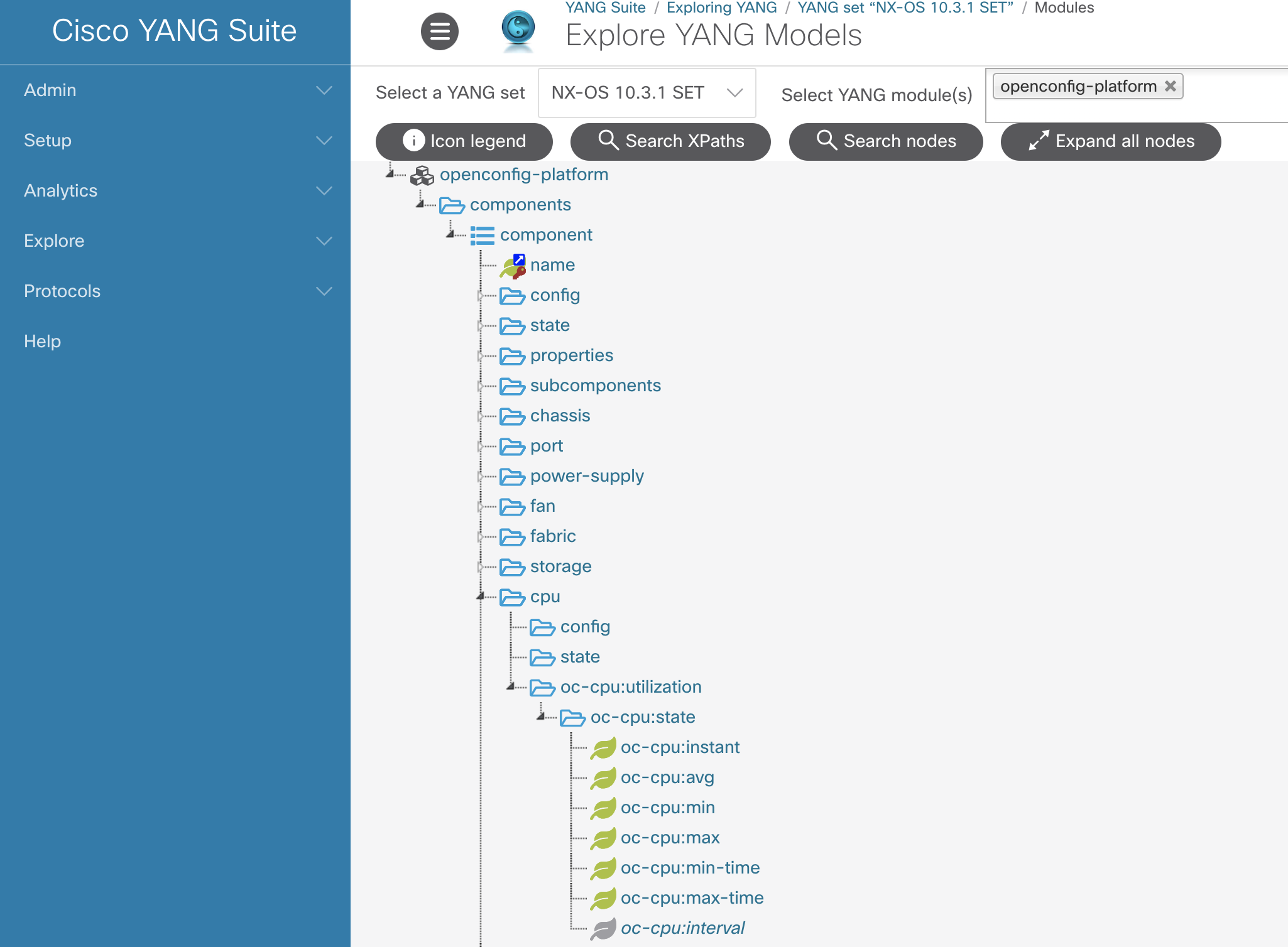Screen dimensions: 1288x947
Task: Click the port folder icon
Action: (x=512, y=446)
